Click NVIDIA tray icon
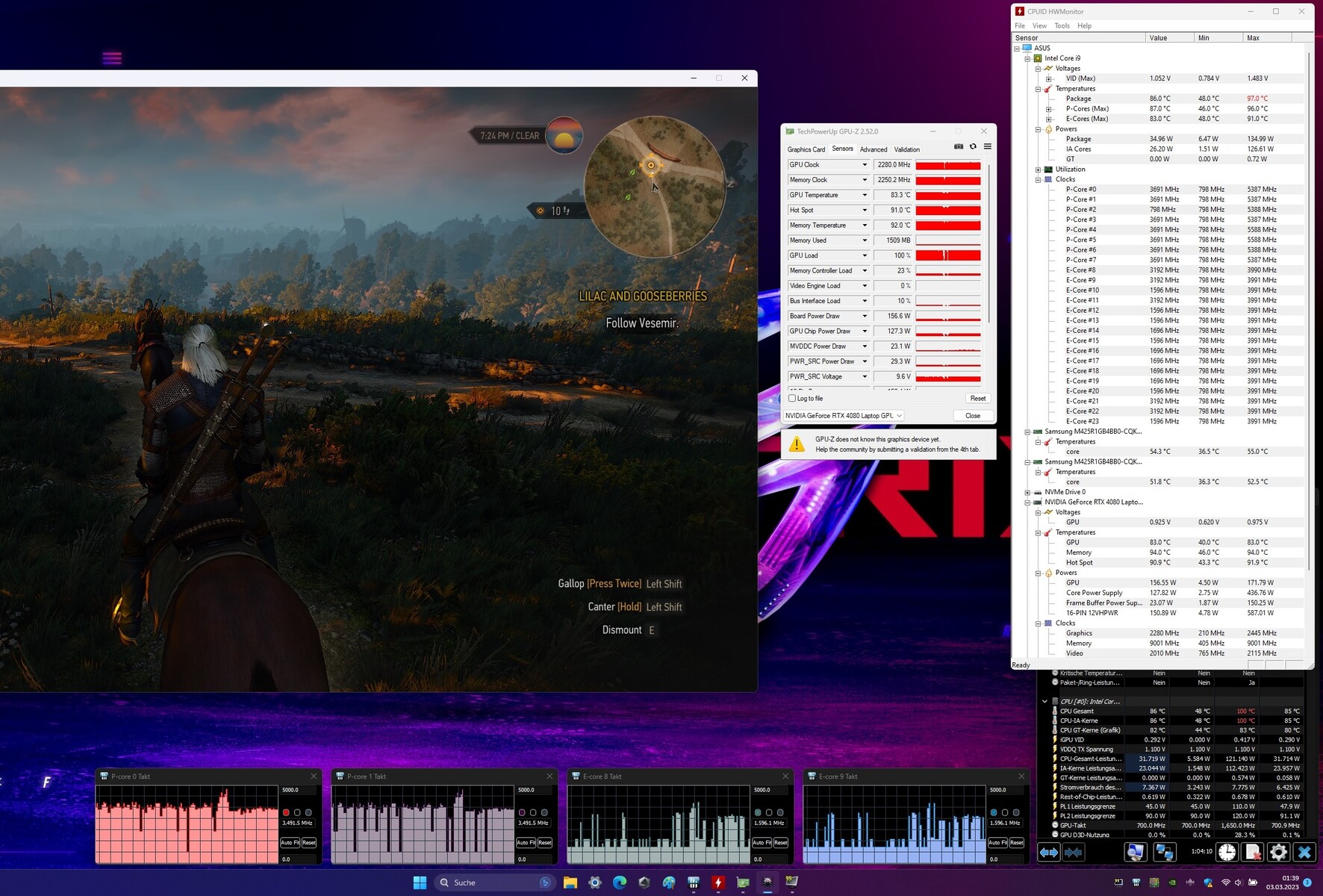 [x=1172, y=883]
